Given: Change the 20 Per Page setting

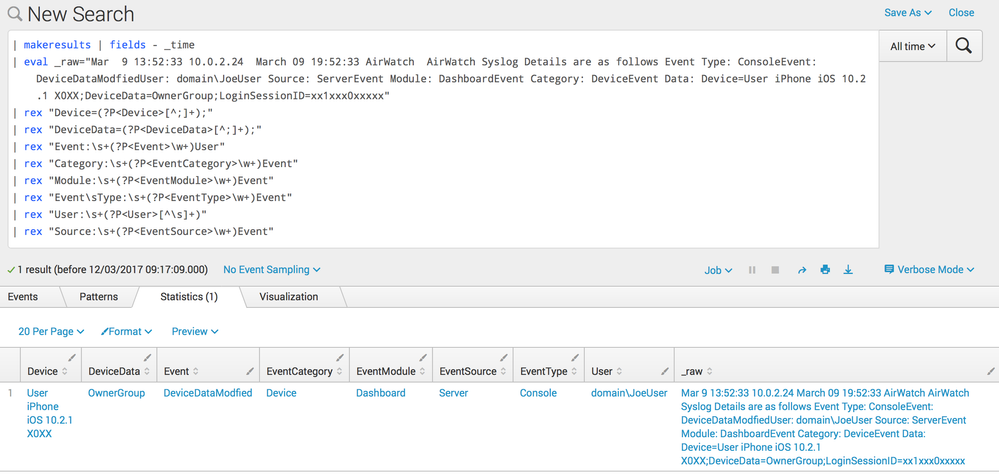Looking at the screenshot, I should pyautogui.click(x=51, y=331).
